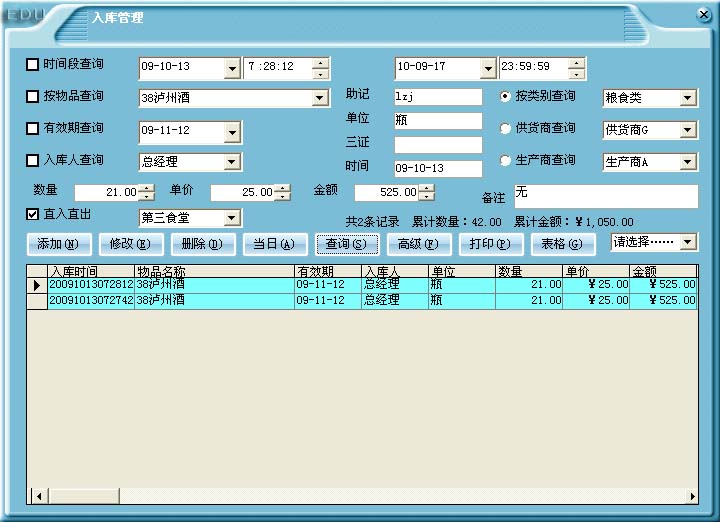Image resolution: width=720 pixels, height=522 pixels.
Task: Click the 入库人 column header
Action: coord(395,271)
